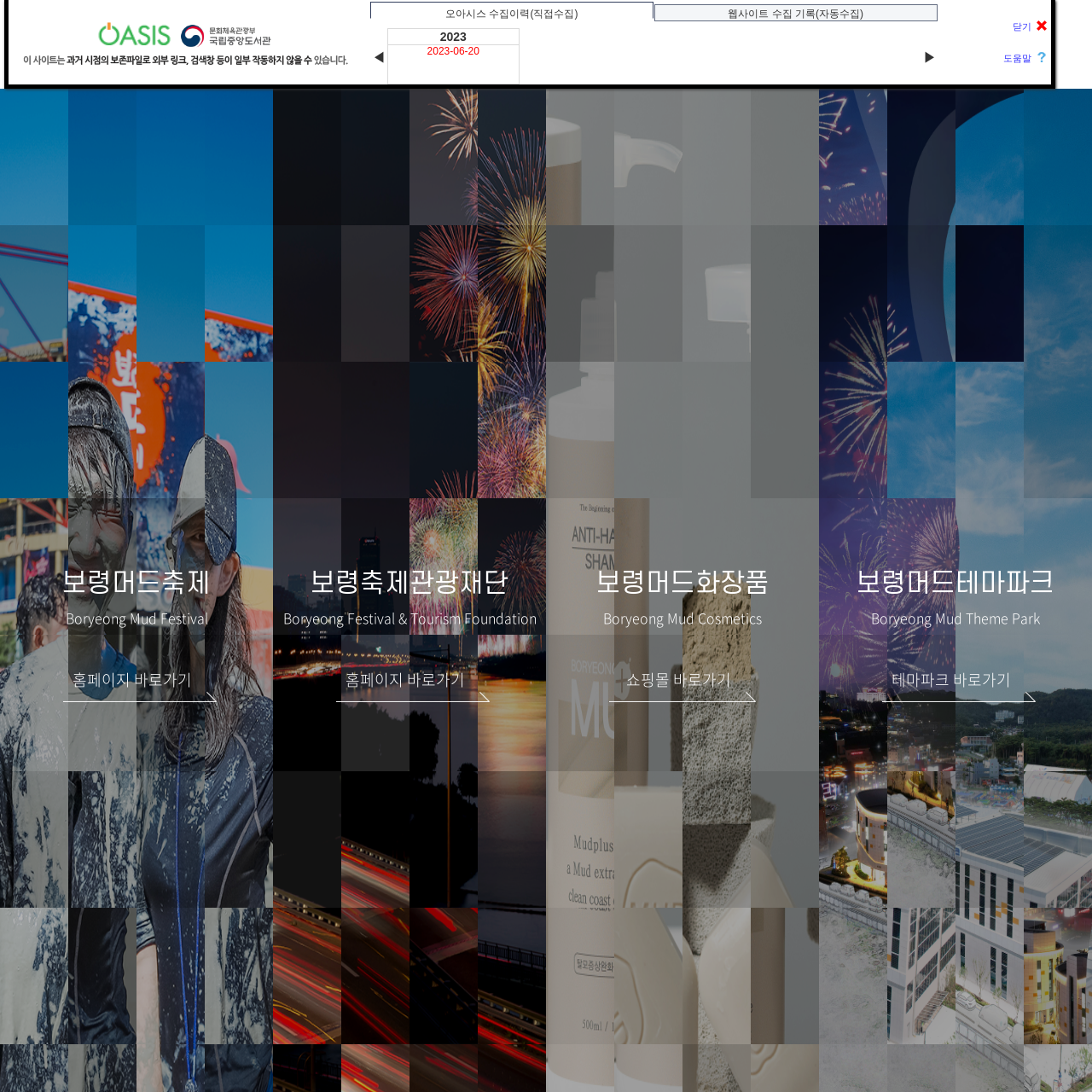Click the 도움말 link
The width and height of the screenshot is (1092, 1092).
[1017, 58]
